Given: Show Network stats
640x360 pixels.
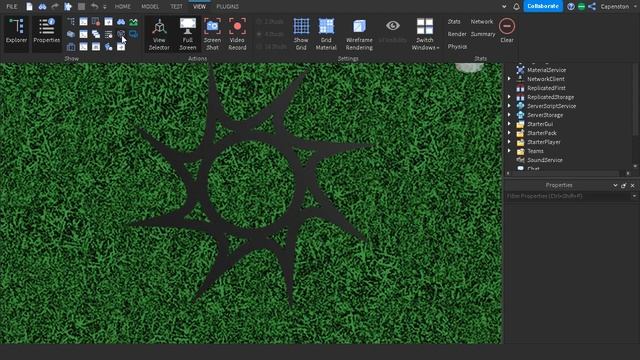Looking at the screenshot, I should point(482,22).
